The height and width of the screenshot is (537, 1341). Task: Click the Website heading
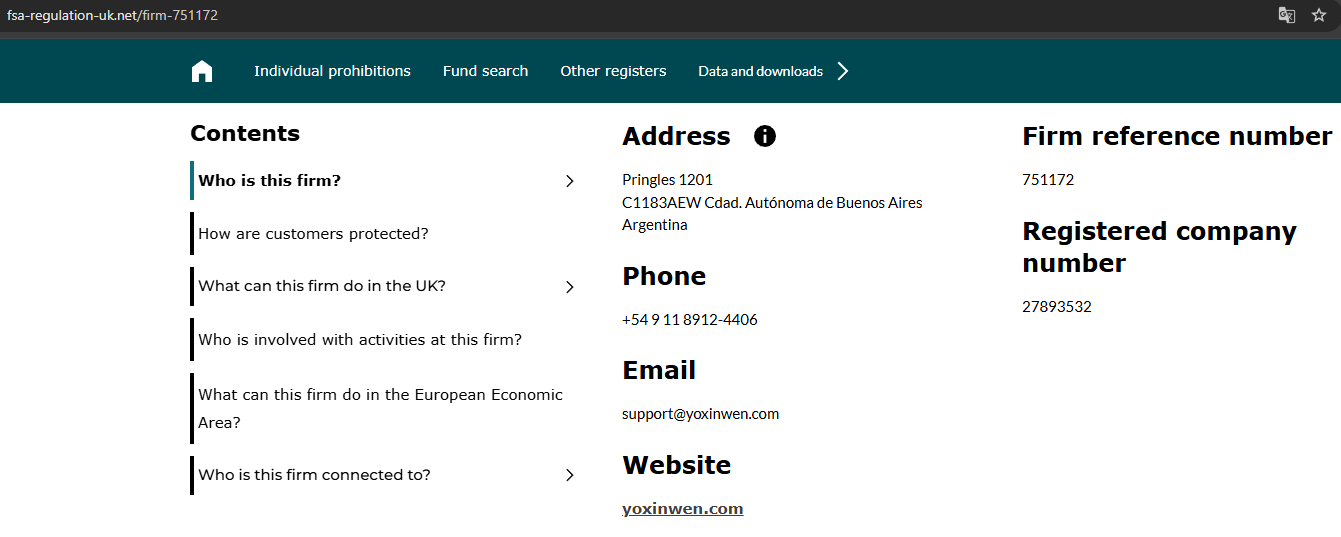coord(676,465)
